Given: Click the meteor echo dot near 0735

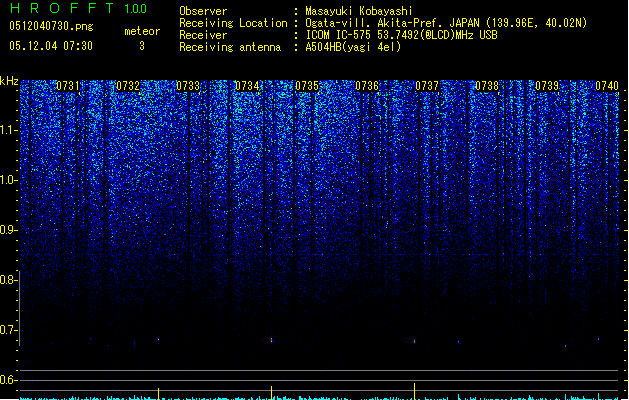Looking at the screenshot, I should [272, 341].
